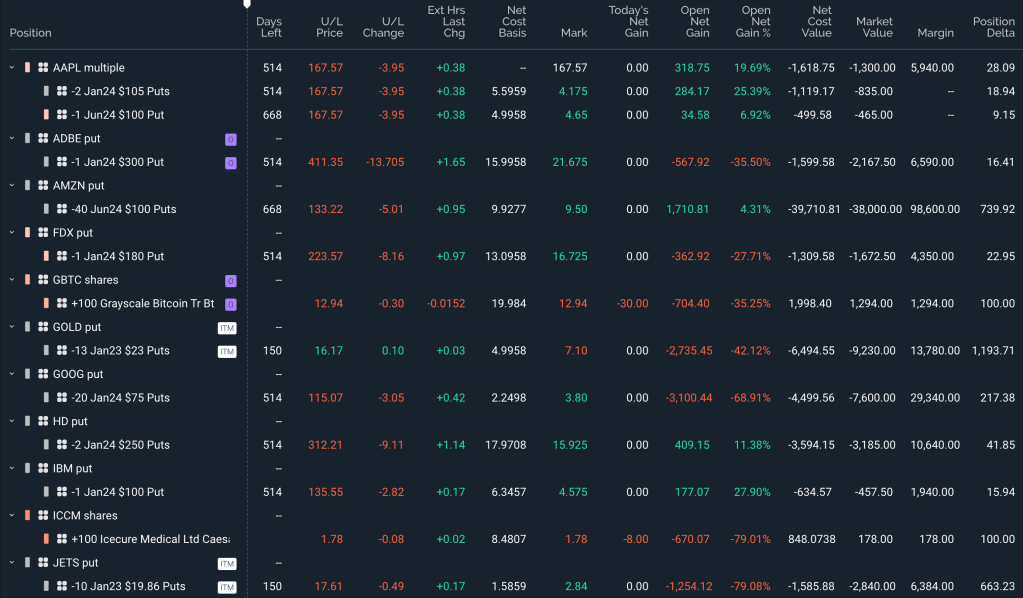Screen dimensions: 1023x598
Task: Sort by Open Net Gain % column header
Action: click(755, 22)
